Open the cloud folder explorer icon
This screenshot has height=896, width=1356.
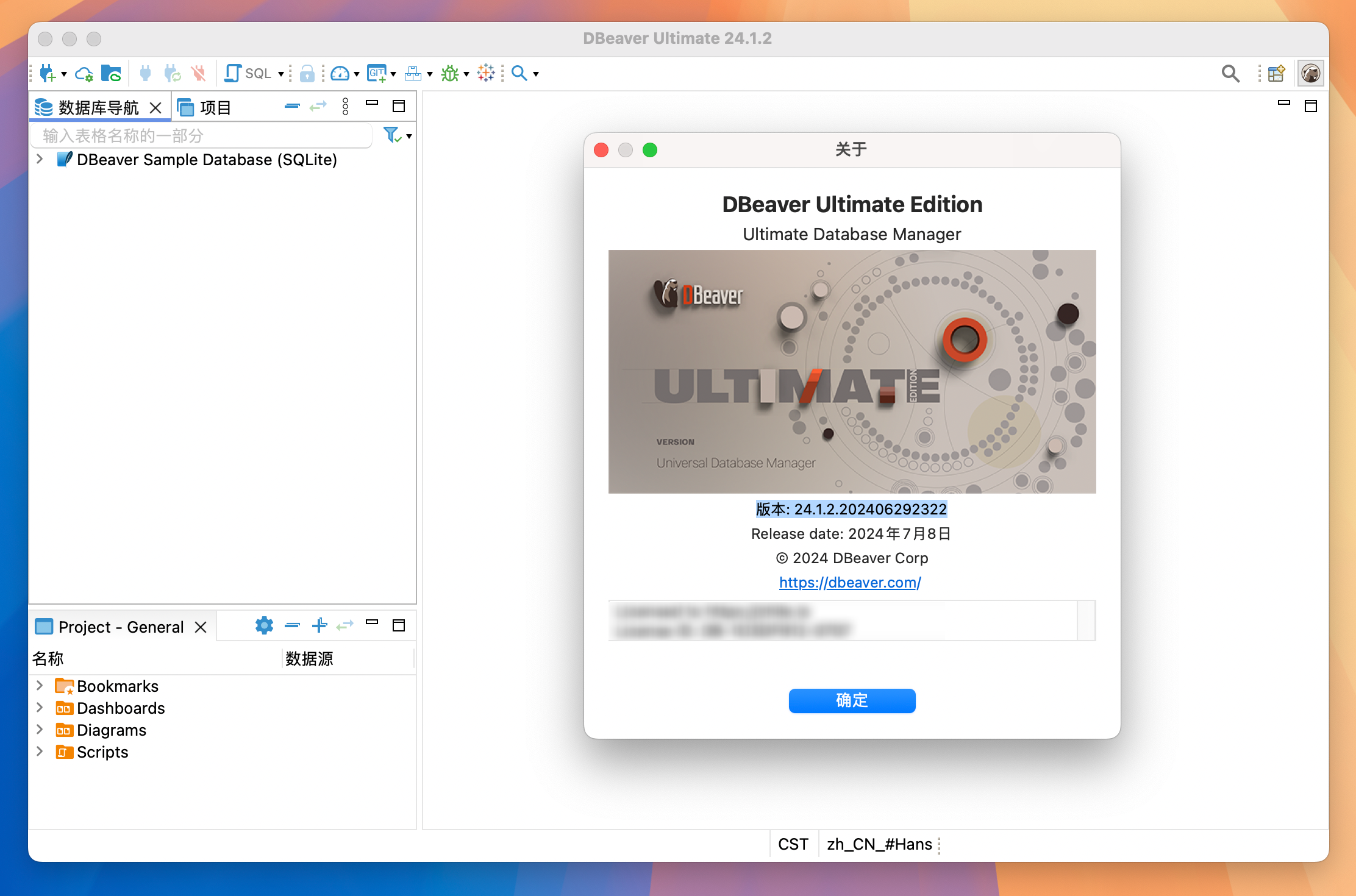(111, 74)
